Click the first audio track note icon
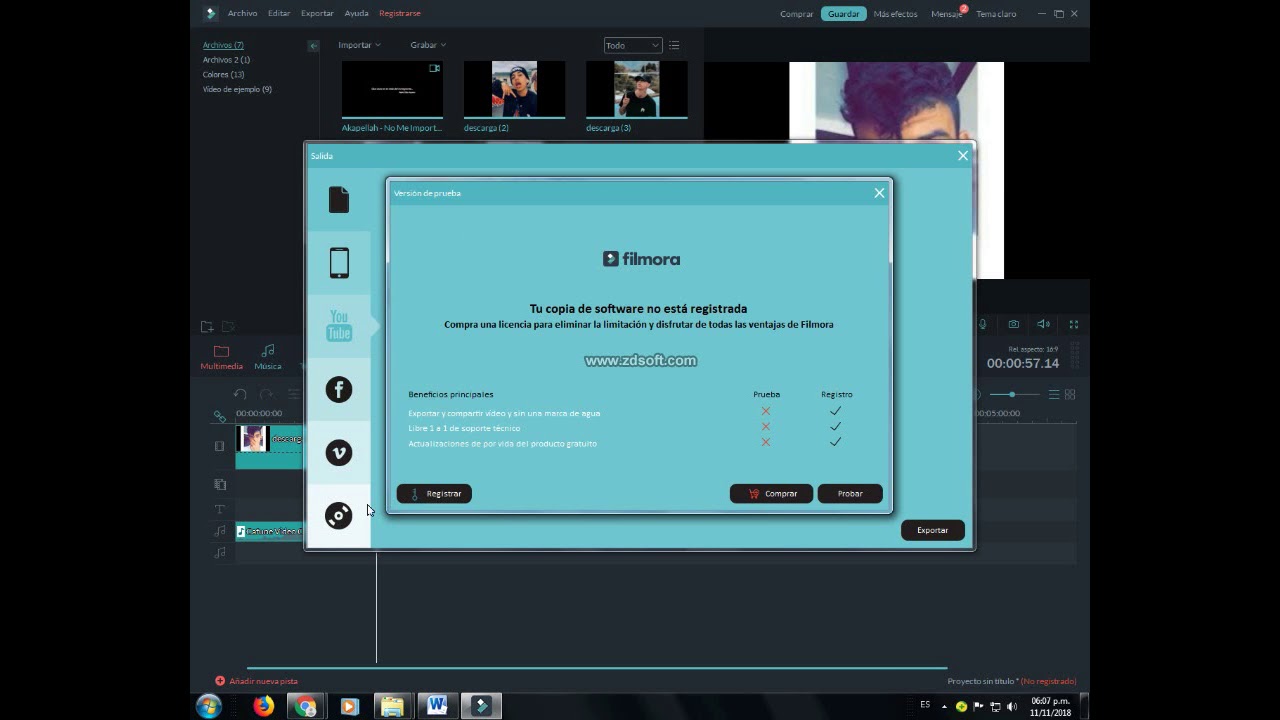The height and width of the screenshot is (720, 1280). coord(221,531)
